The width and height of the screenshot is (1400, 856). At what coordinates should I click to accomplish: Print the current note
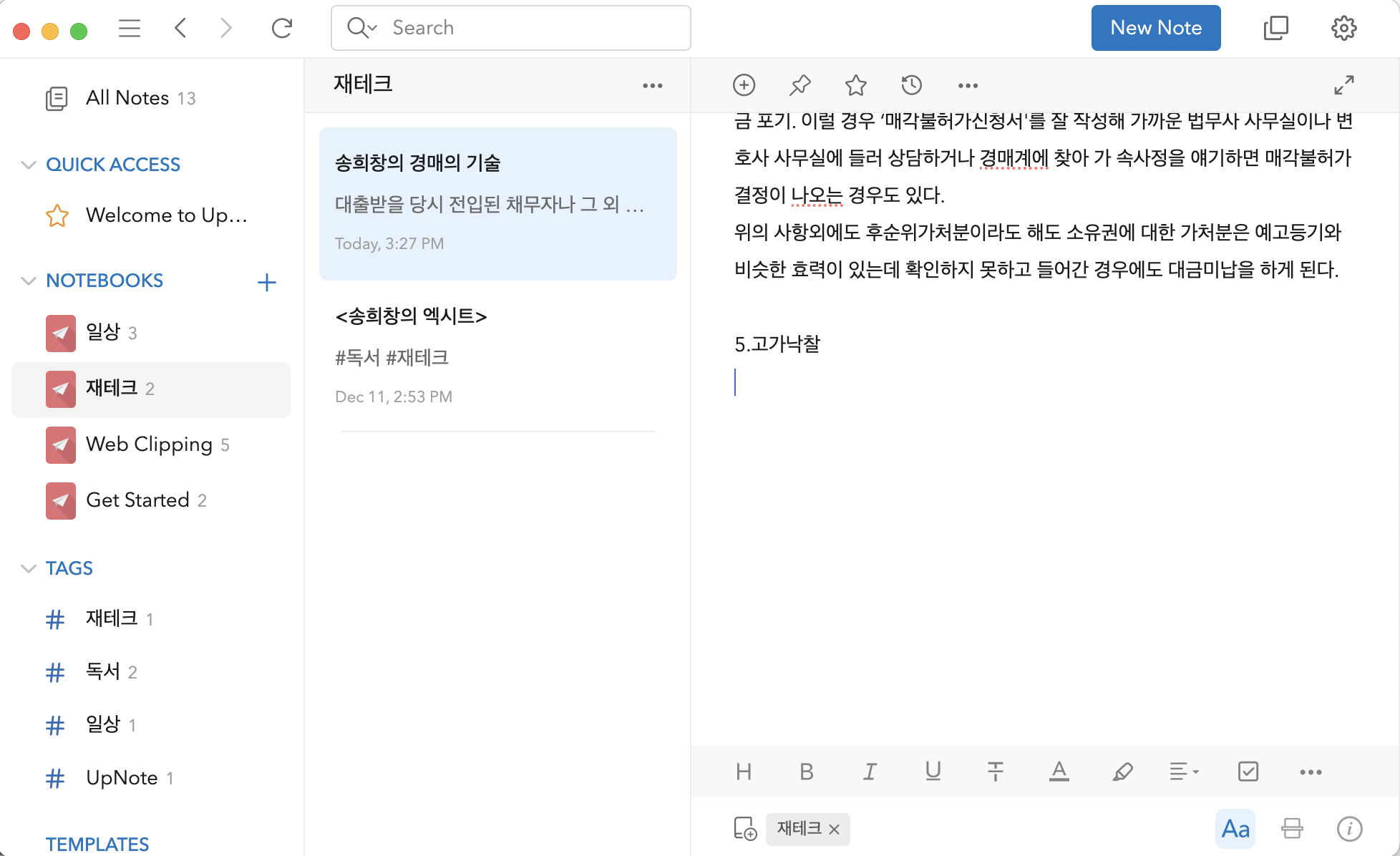pos(1292,829)
